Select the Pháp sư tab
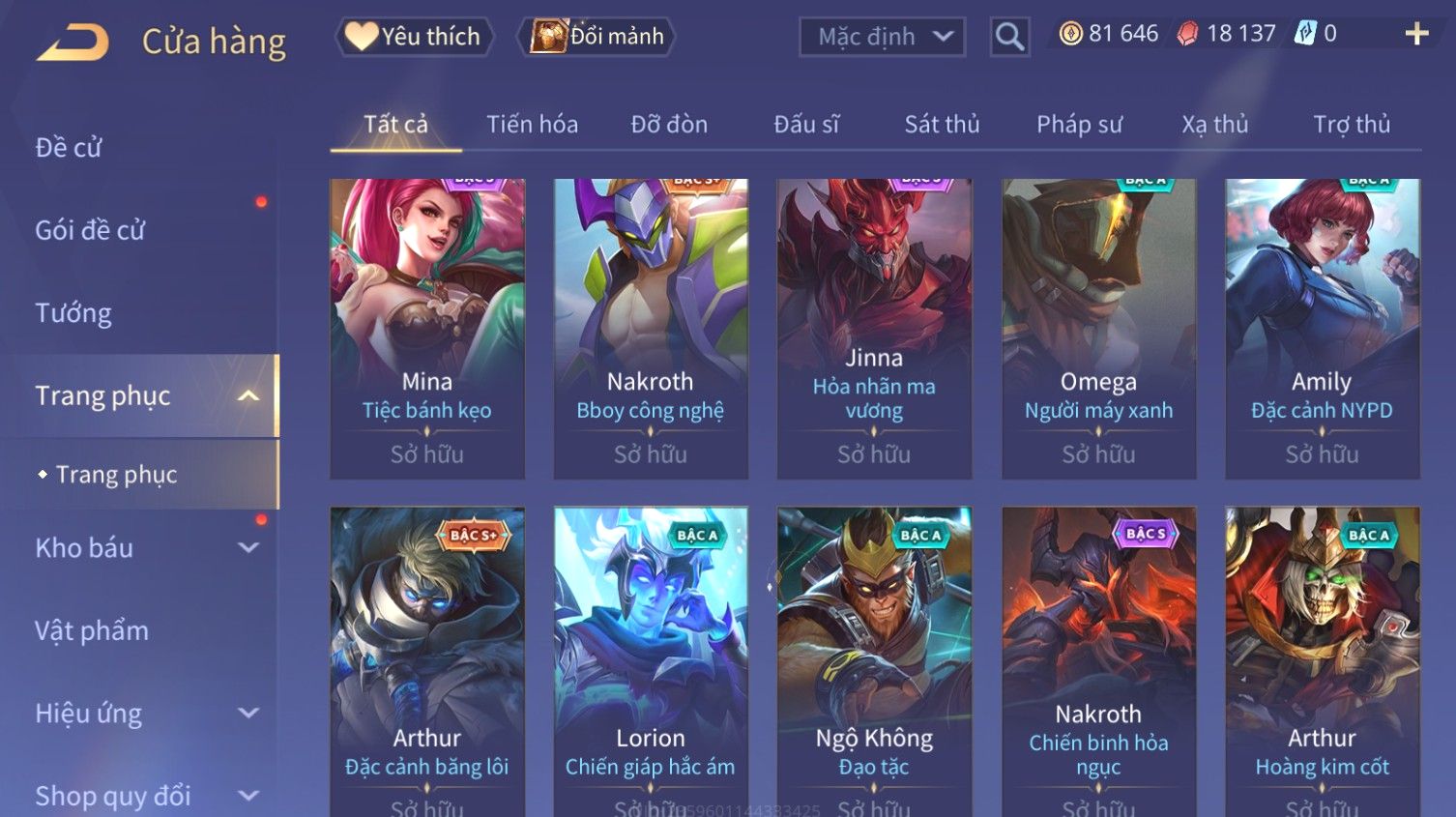 1079,125
